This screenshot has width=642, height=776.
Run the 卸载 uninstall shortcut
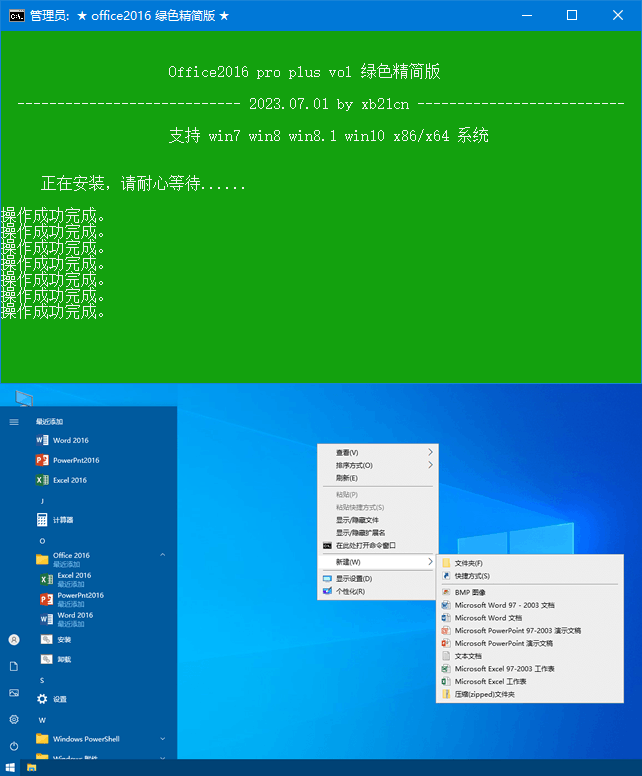tap(55, 659)
